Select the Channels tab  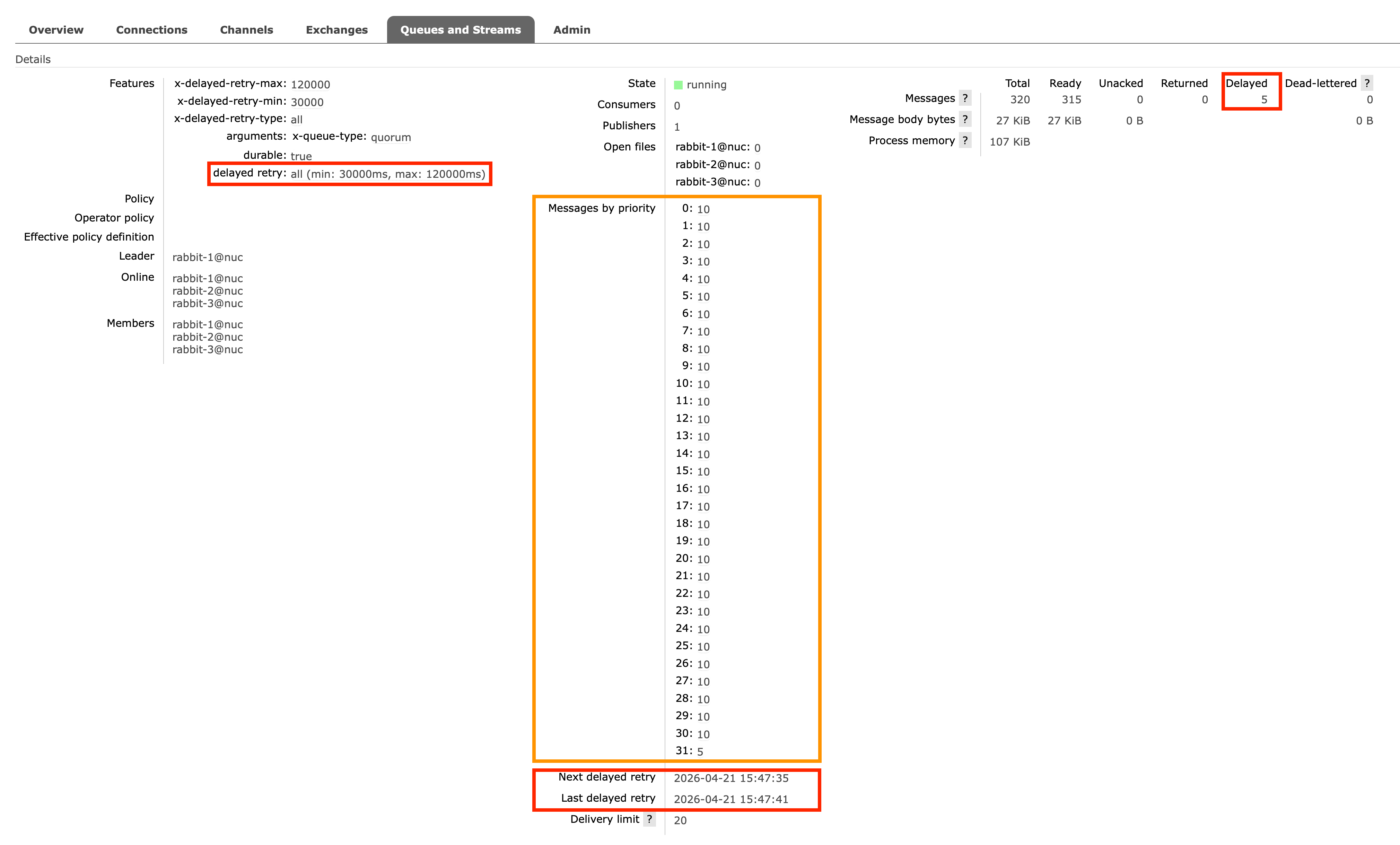click(247, 29)
